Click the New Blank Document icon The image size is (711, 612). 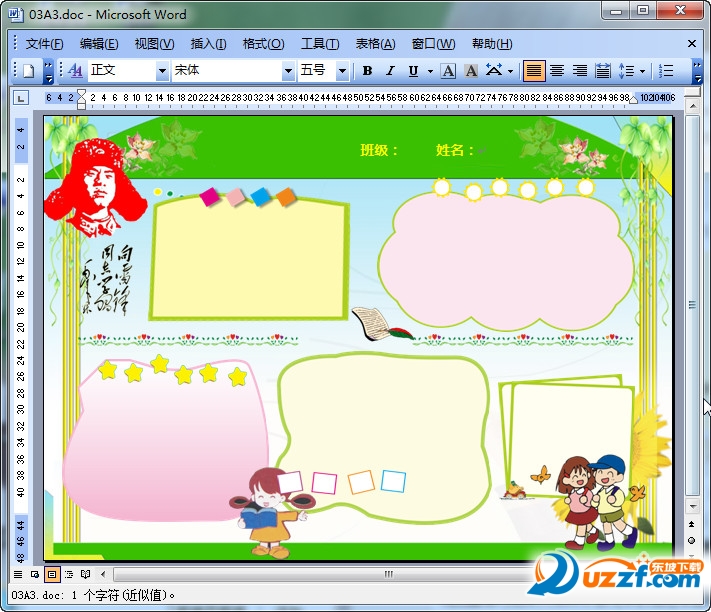(x=29, y=71)
